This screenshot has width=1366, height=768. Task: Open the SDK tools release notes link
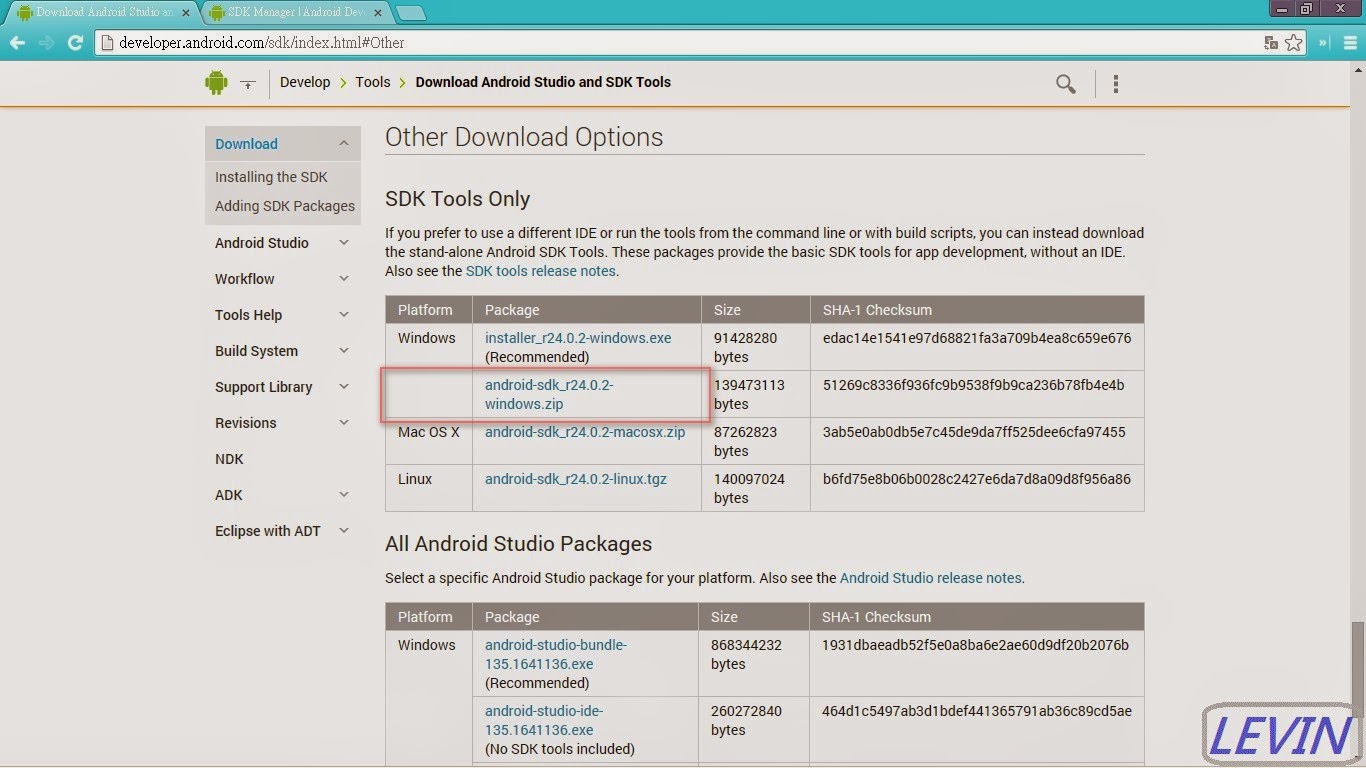(541, 271)
